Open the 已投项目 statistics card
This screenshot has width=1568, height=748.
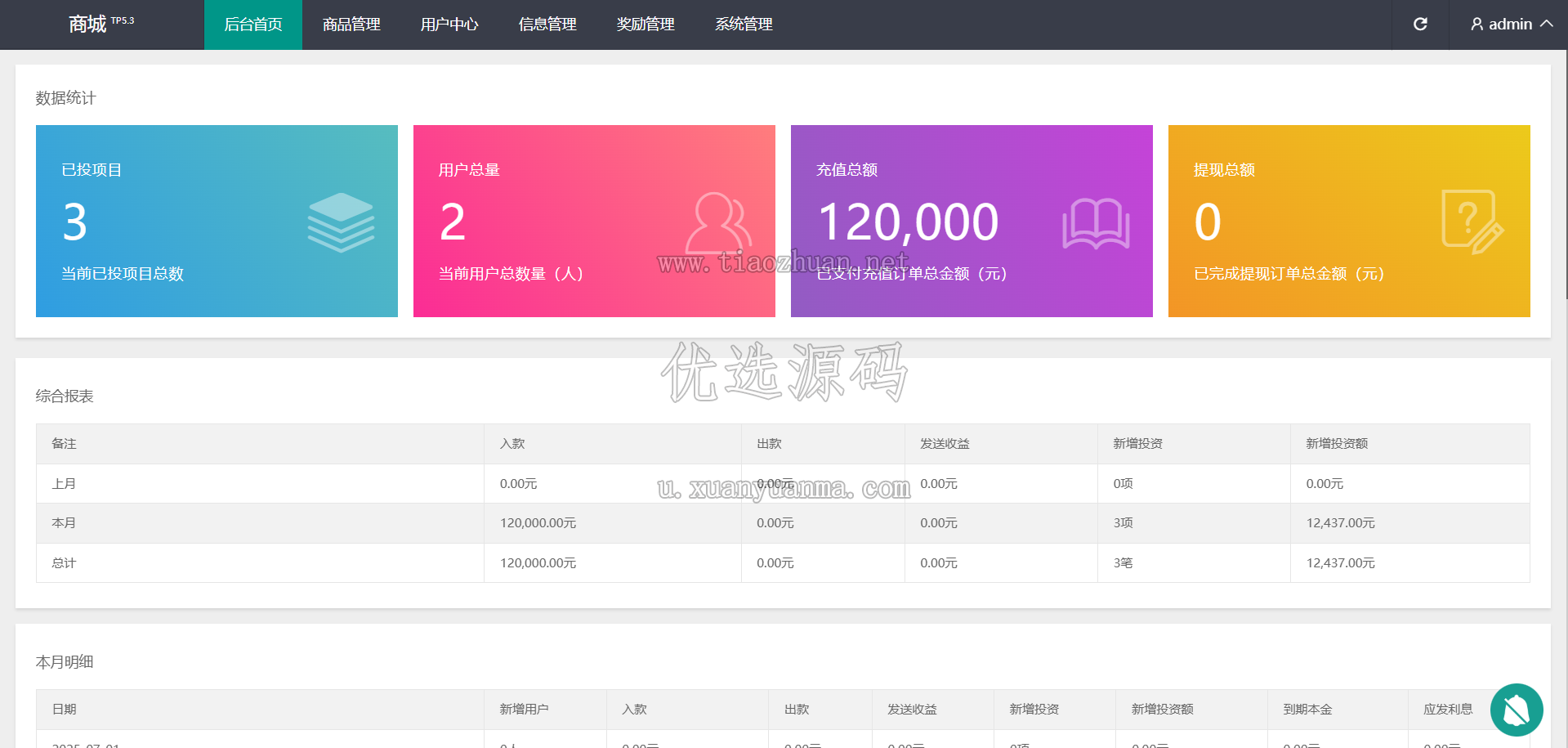pyautogui.click(x=217, y=221)
